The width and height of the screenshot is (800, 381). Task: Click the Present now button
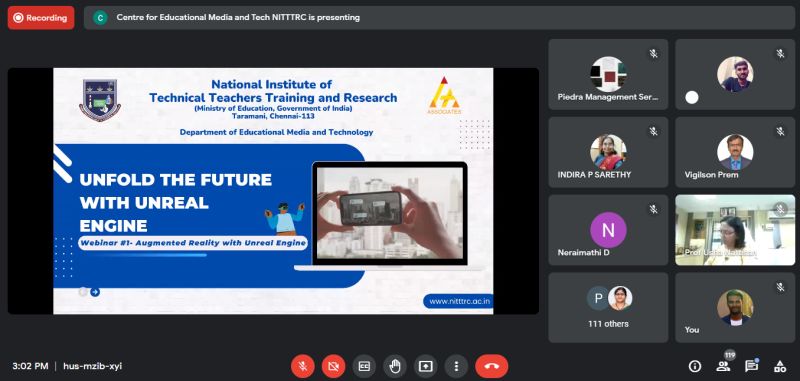click(426, 366)
